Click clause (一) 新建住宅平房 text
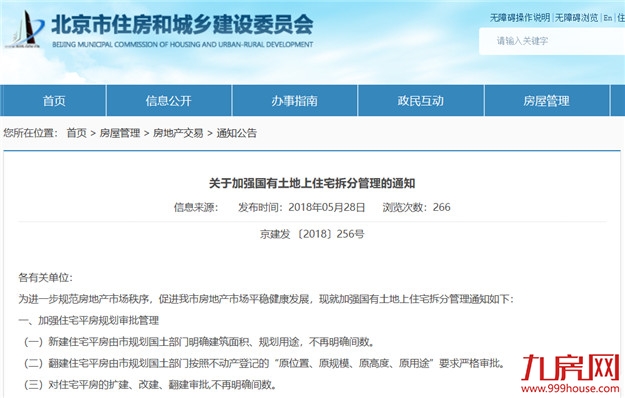The width and height of the screenshot is (625, 398). pos(199,342)
